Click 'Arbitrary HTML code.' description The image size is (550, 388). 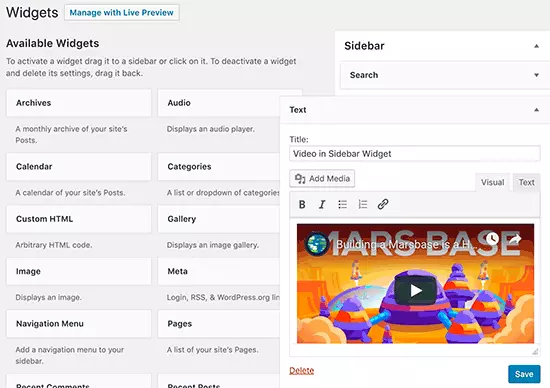tap(54, 245)
